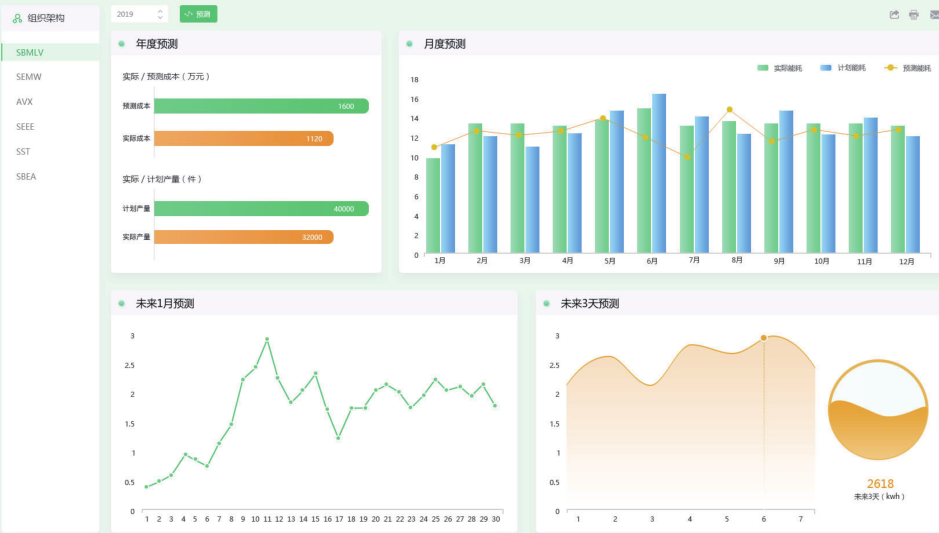Image resolution: width=939 pixels, height=533 pixels.
Task: Click the green dot beside 未来3天预测 title
Action: coord(546,303)
